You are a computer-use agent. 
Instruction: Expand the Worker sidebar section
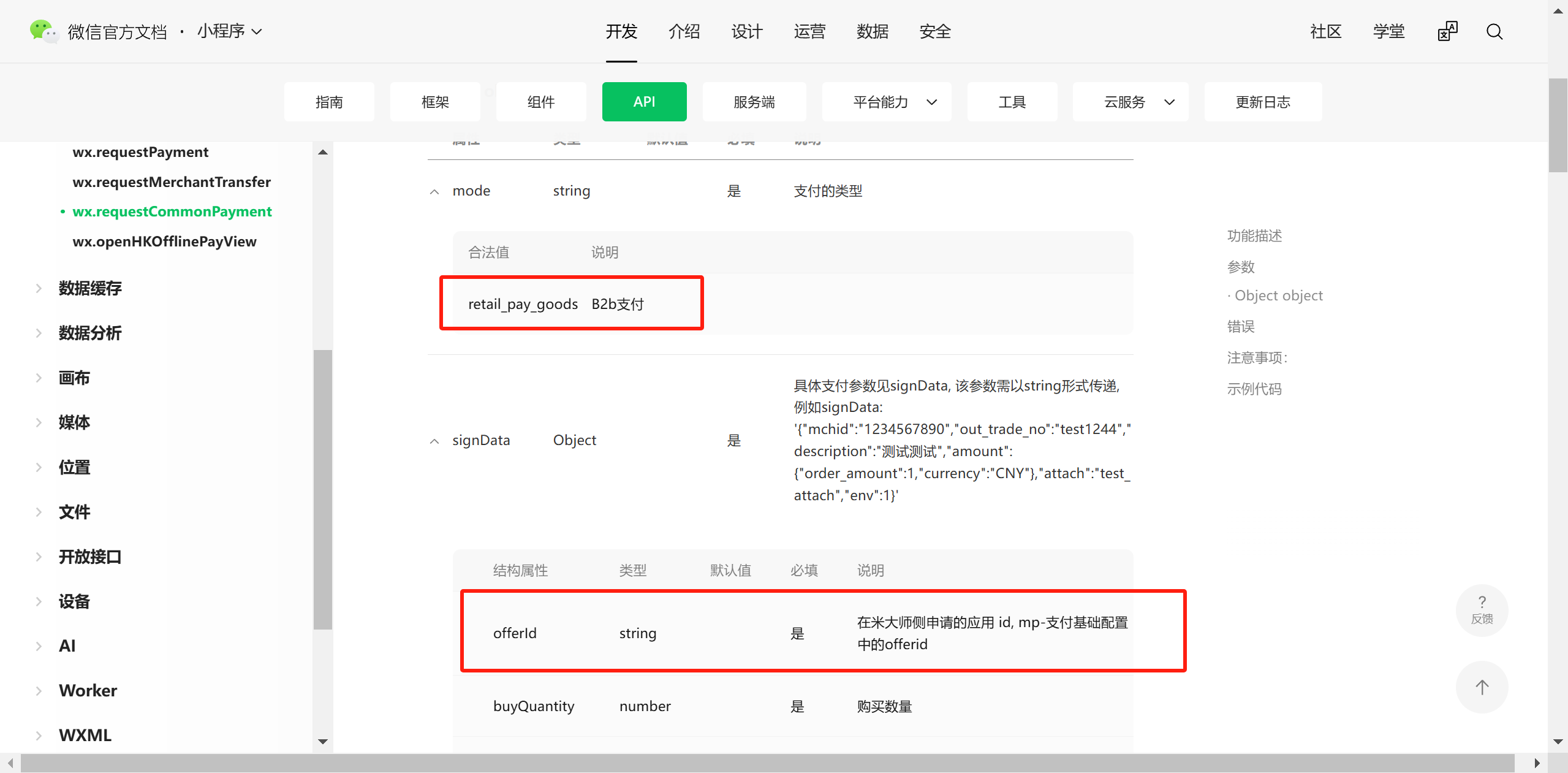click(x=39, y=691)
